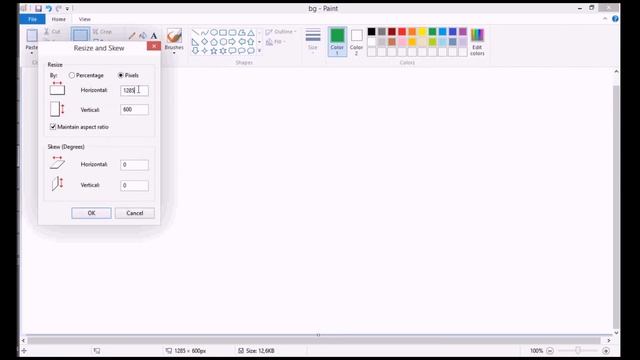Viewport: 640px width, 360px height.
Task: Close the Resize and Skew dialog
Action: click(154, 46)
